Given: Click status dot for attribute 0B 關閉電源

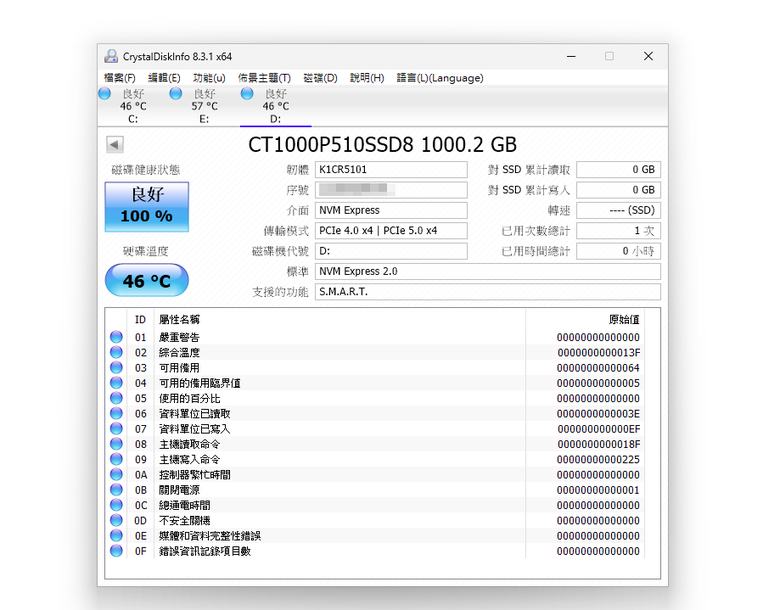Looking at the screenshot, I should [116, 490].
